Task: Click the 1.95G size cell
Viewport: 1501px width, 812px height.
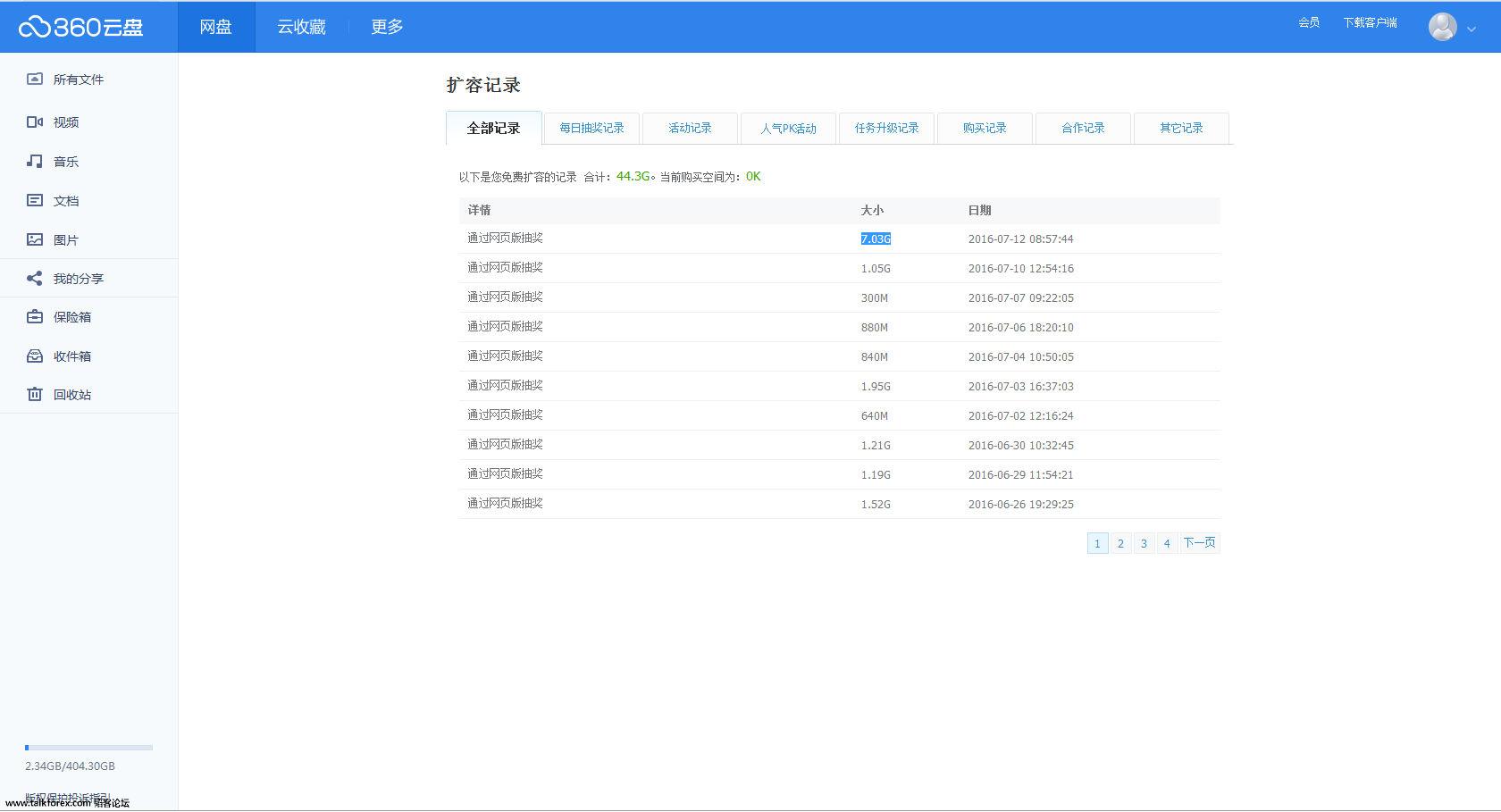Action: (x=876, y=386)
